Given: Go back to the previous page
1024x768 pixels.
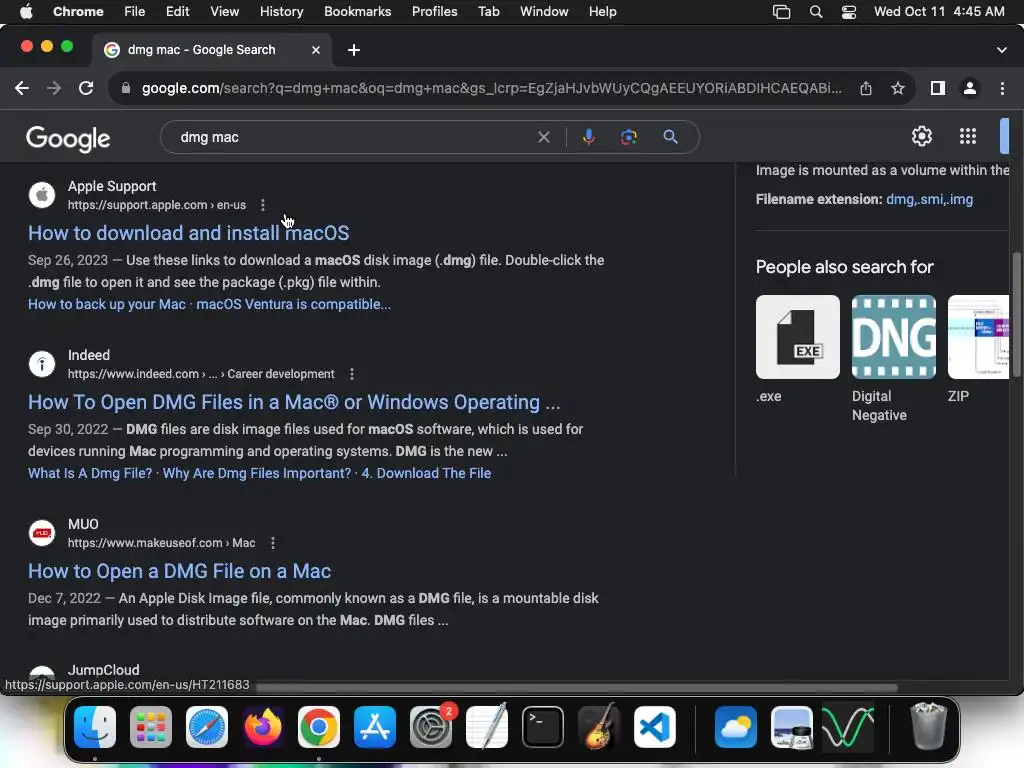Looking at the screenshot, I should 22,88.
